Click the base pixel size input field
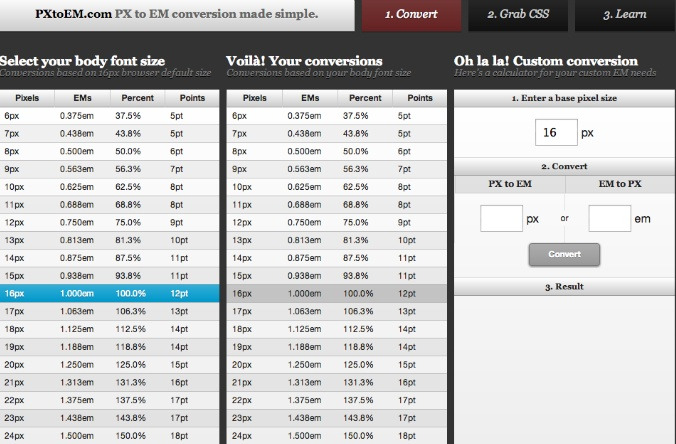This screenshot has height=444, width=676. pos(556,132)
